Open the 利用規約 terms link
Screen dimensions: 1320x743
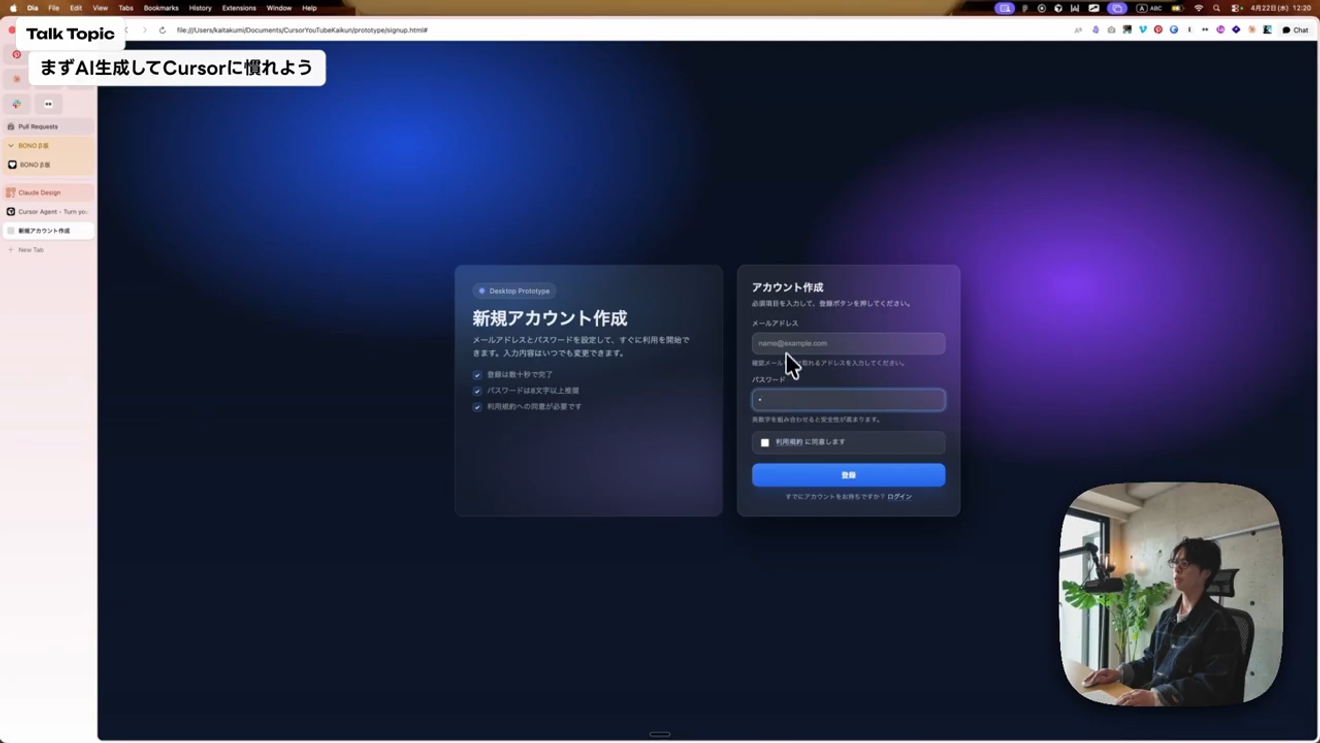pyautogui.click(x=789, y=442)
